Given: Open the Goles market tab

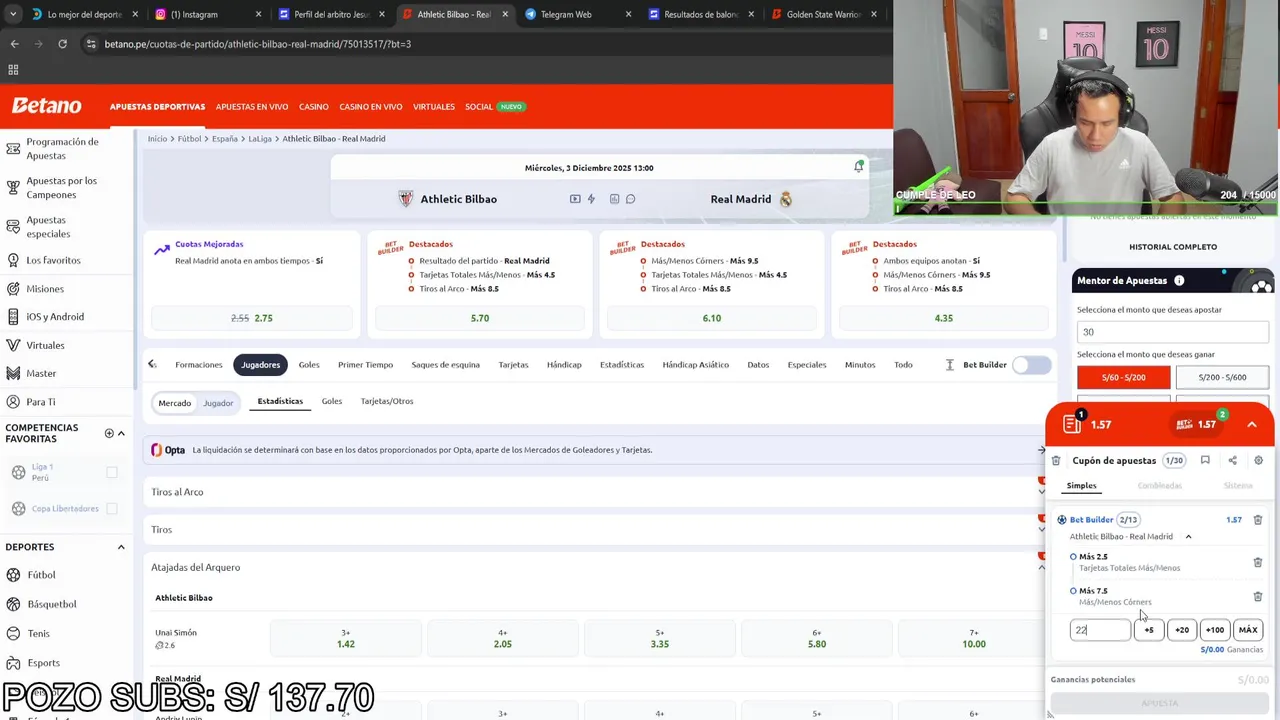Looking at the screenshot, I should coord(309,365).
